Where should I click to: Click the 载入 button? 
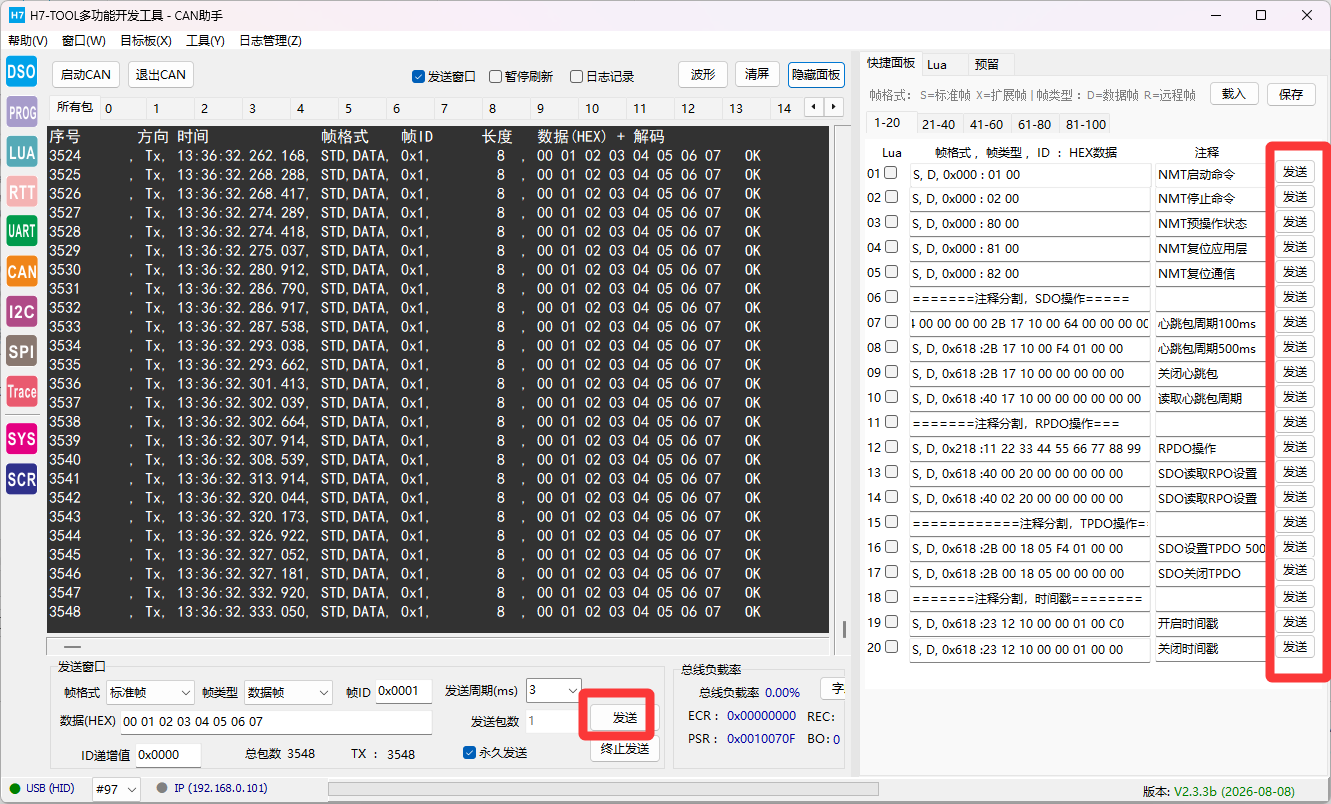coord(1234,94)
